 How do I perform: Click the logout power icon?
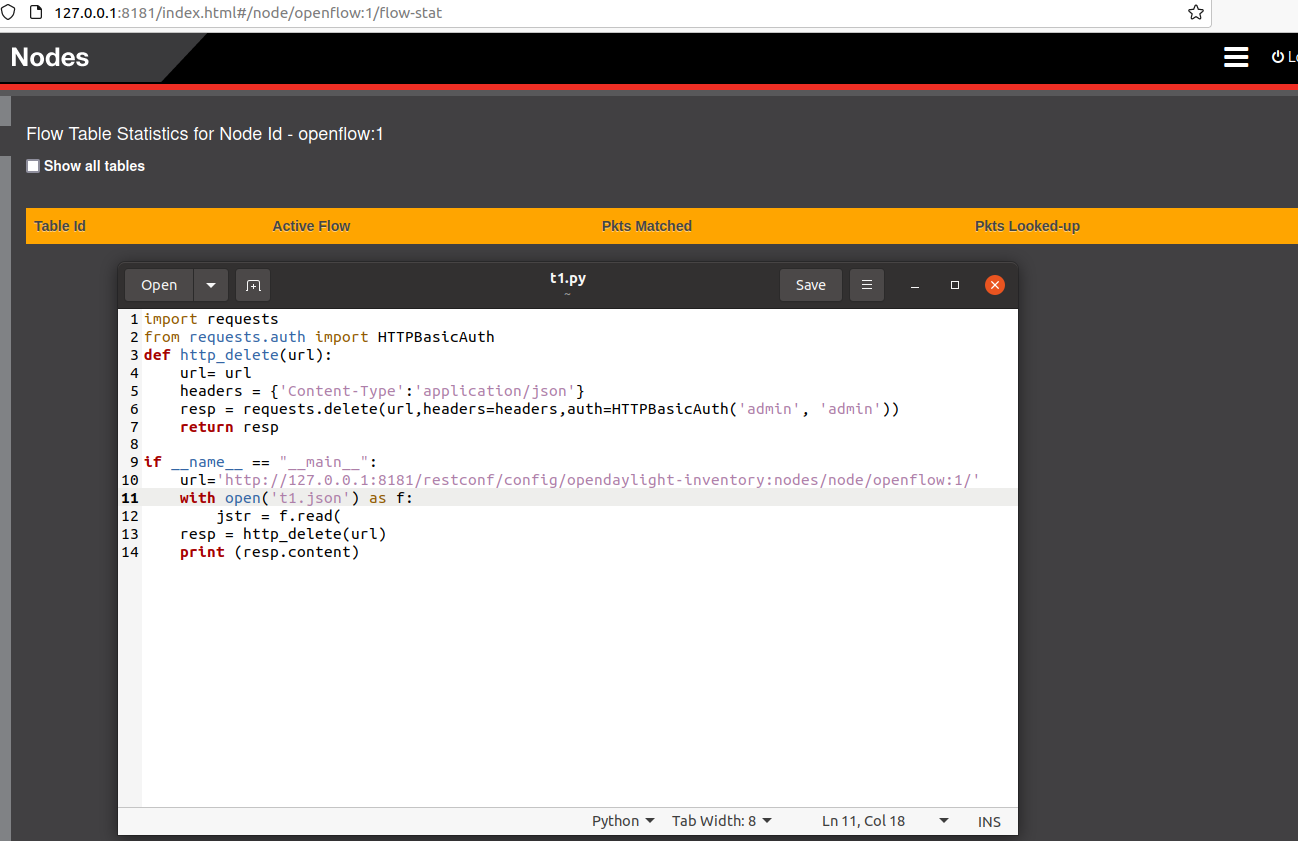tap(1277, 57)
